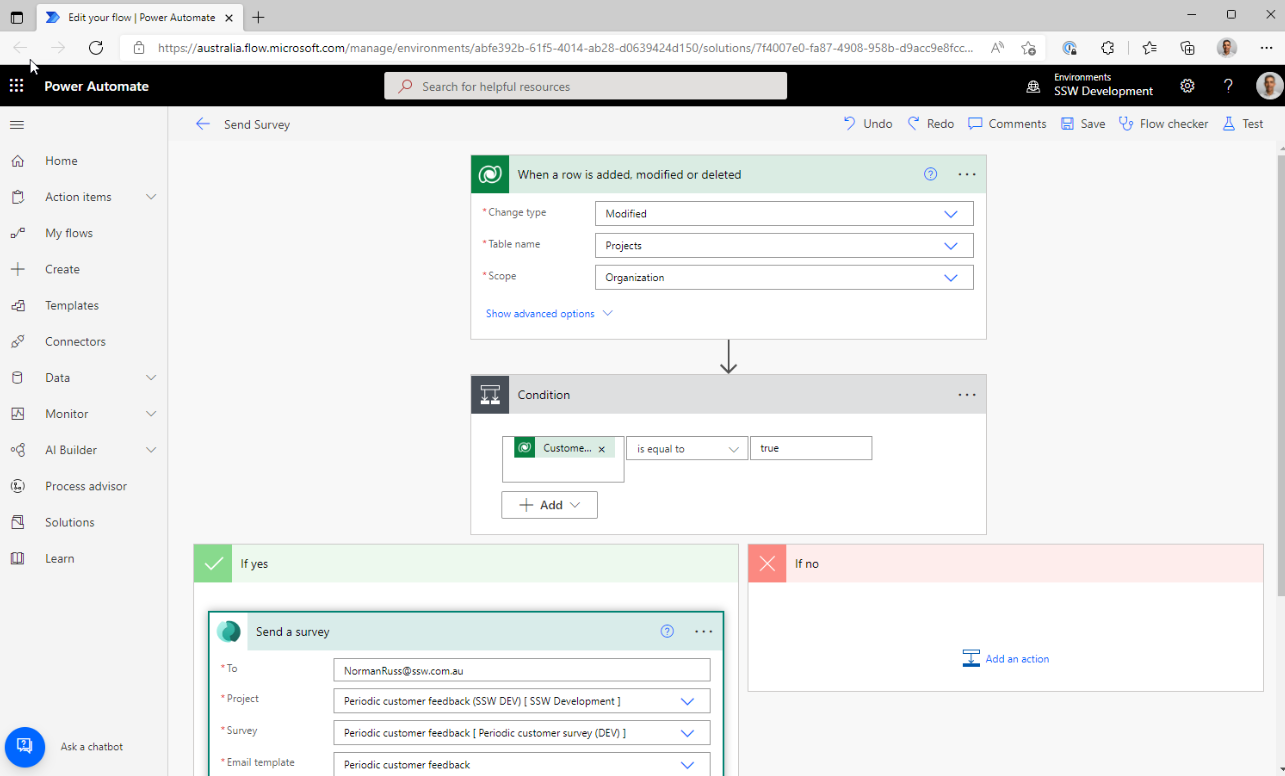The image size is (1285, 776).
Task: Click the Ask a chatbot icon
Action: click(x=25, y=746)
